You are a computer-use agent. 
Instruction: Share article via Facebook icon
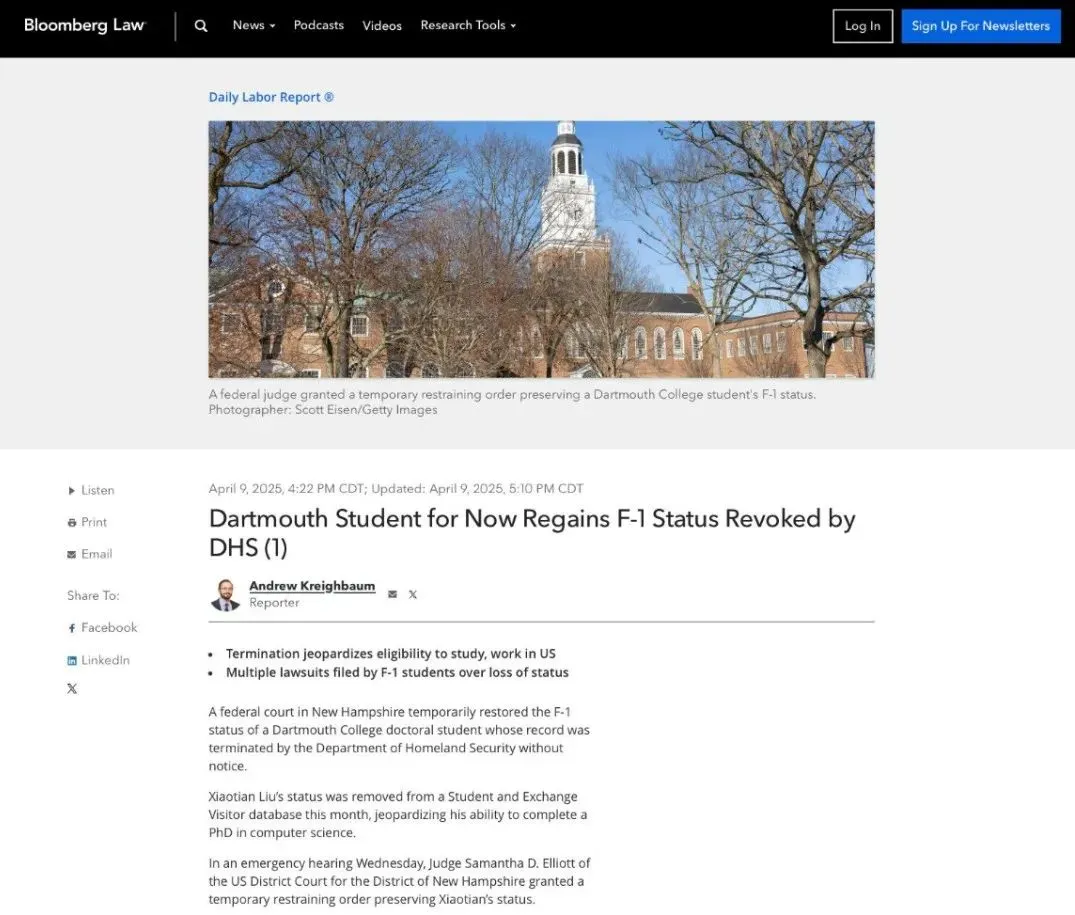click(71, 628)
